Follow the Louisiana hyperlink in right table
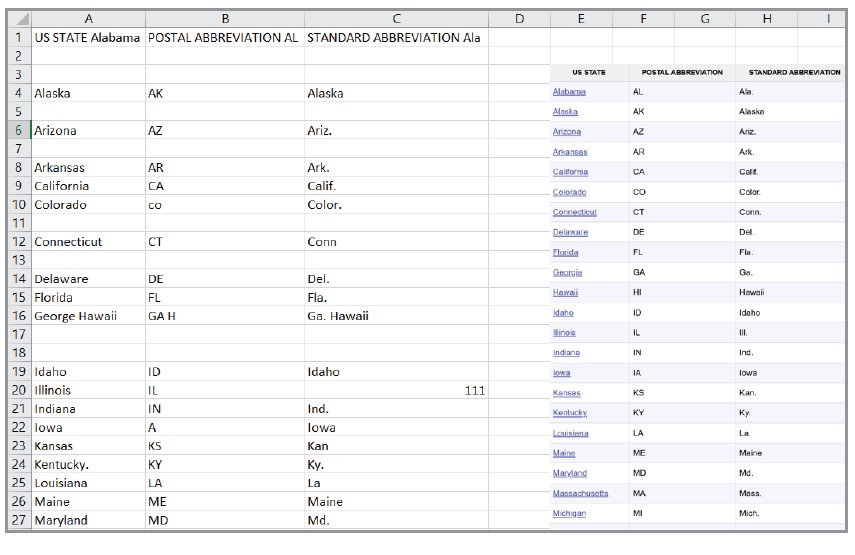855x555 pixels. pyautogui.click(x=570, y=433)
